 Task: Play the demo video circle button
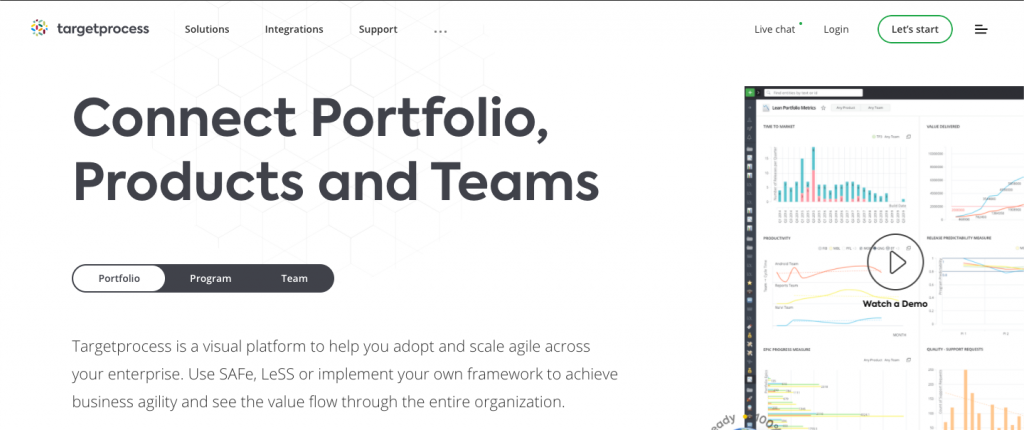point(895,262)
